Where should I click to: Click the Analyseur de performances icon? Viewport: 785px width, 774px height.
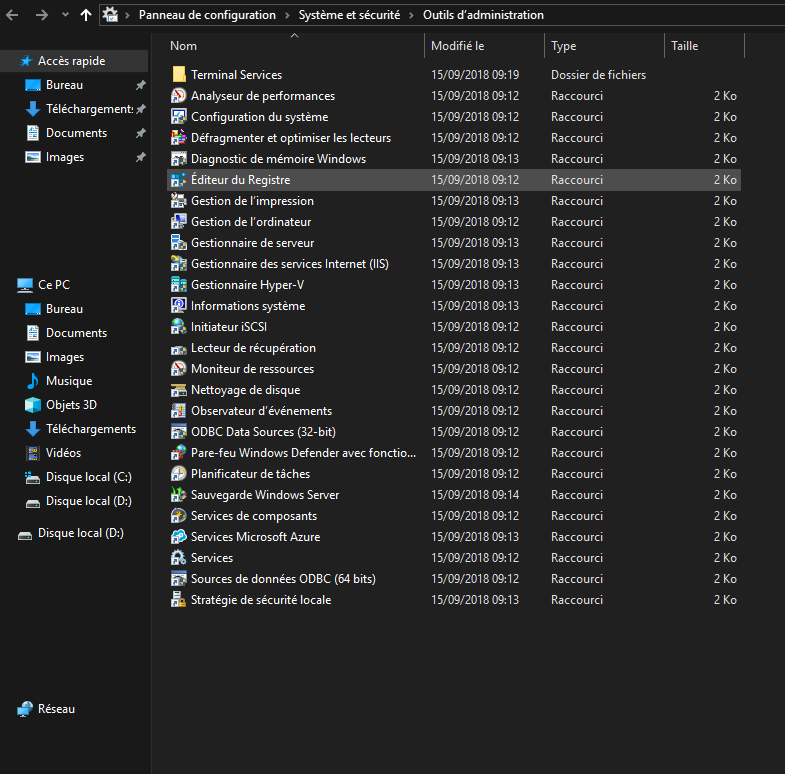click(179, 96)
